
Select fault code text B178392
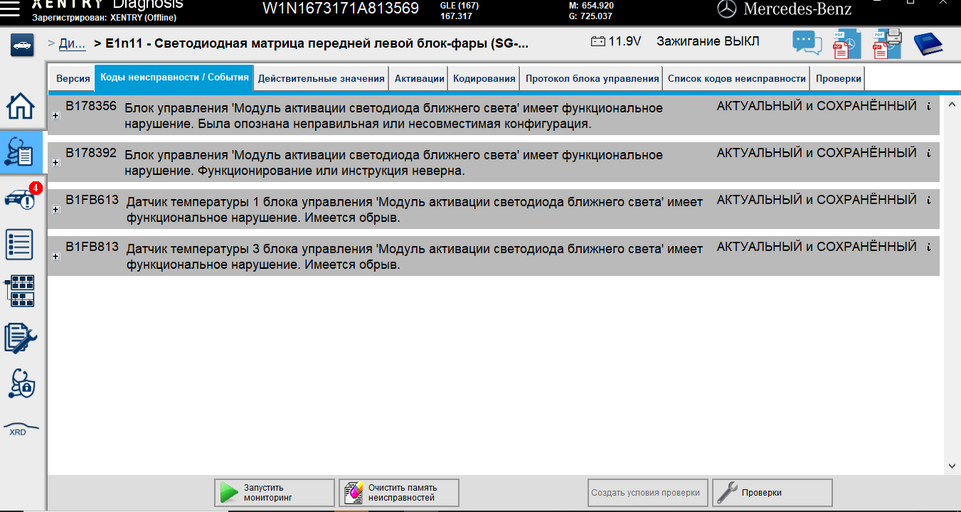pos(91,153)
